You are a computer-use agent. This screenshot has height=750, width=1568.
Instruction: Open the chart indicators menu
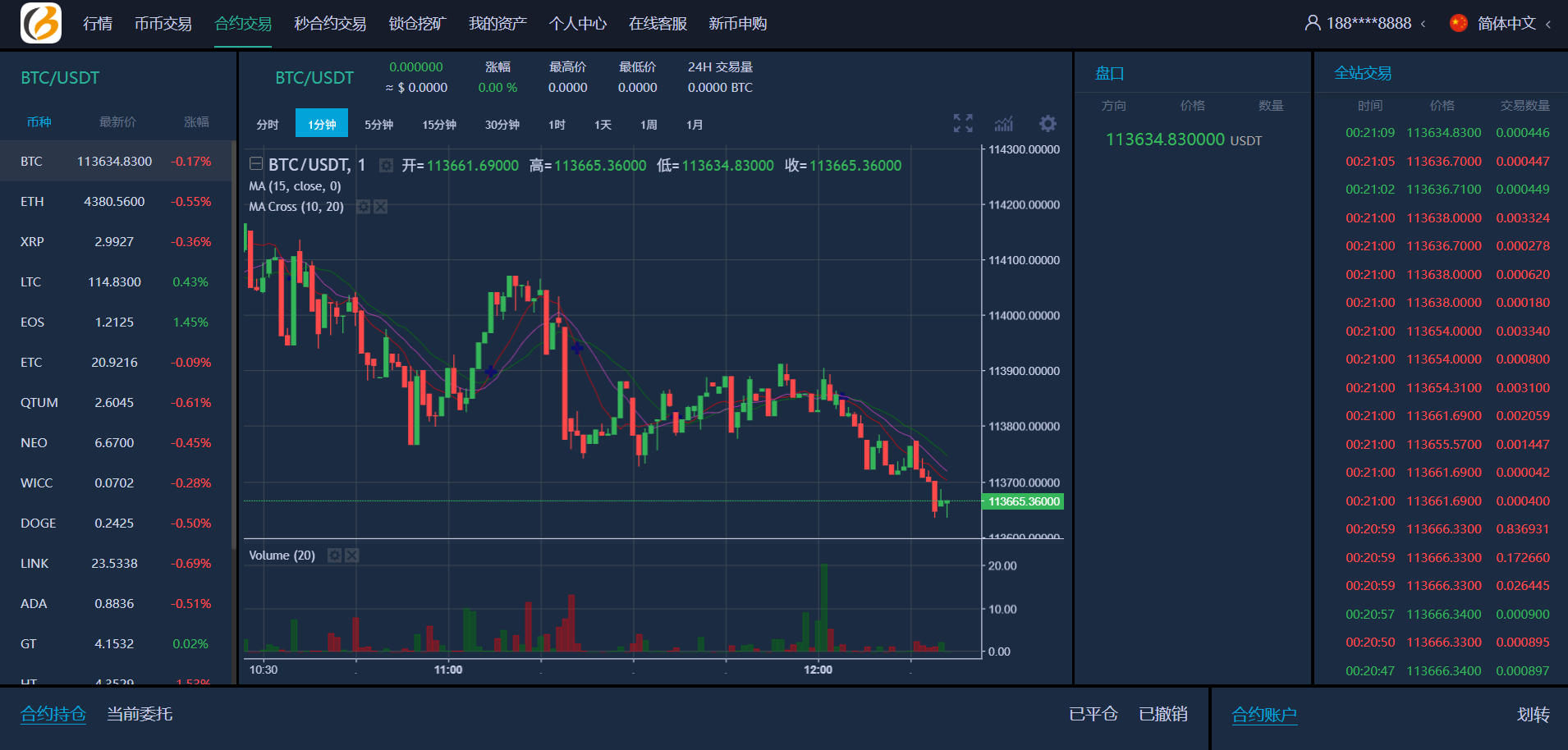[1004, 124]
